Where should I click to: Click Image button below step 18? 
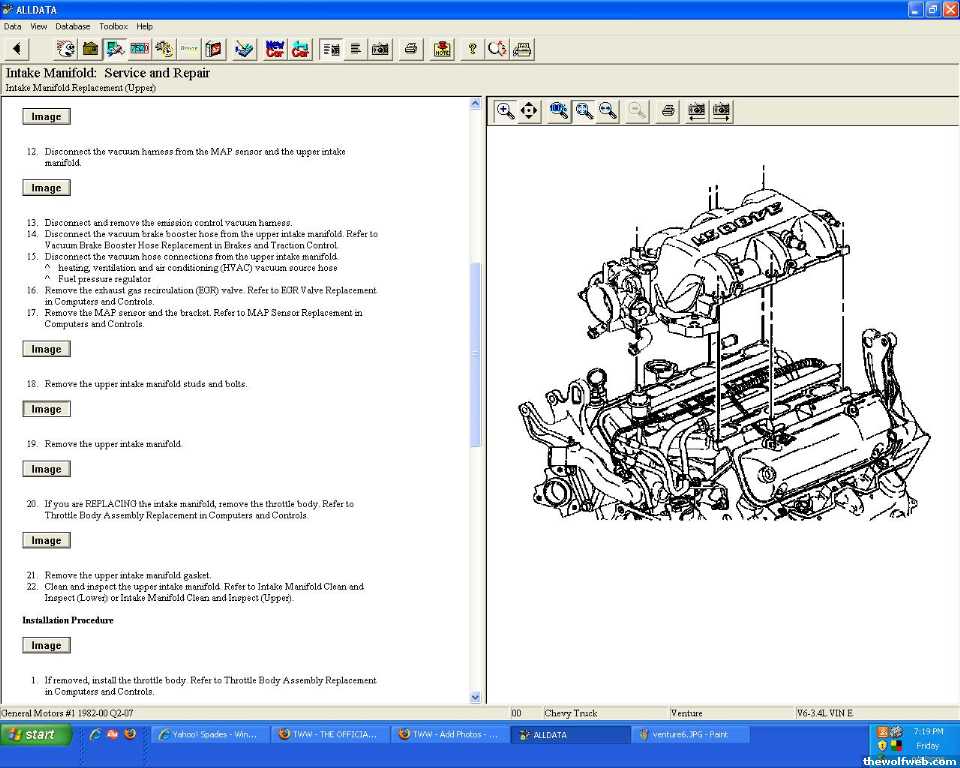pyautogui.click(x=46, y=409)
